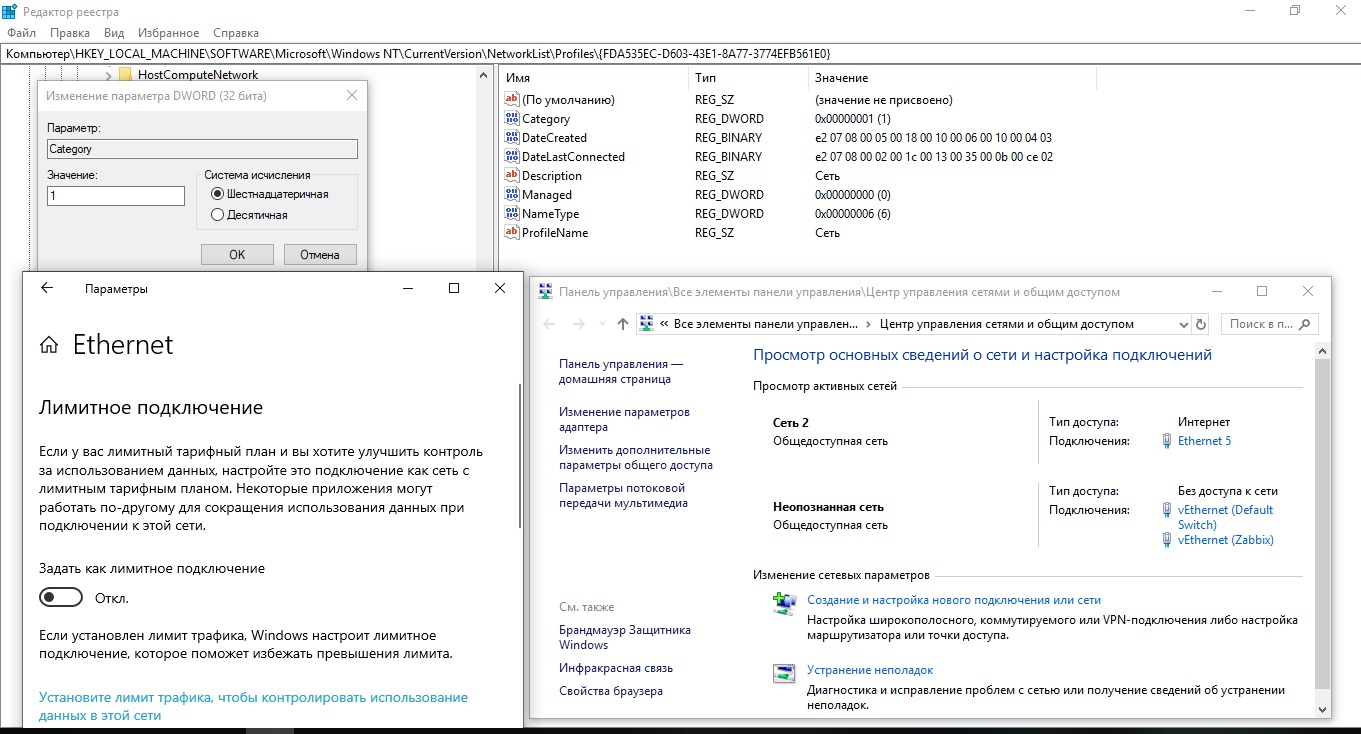Click the troubleshooting icon
This screenshot has width=1361, height=734.
[x=785, y=673]
